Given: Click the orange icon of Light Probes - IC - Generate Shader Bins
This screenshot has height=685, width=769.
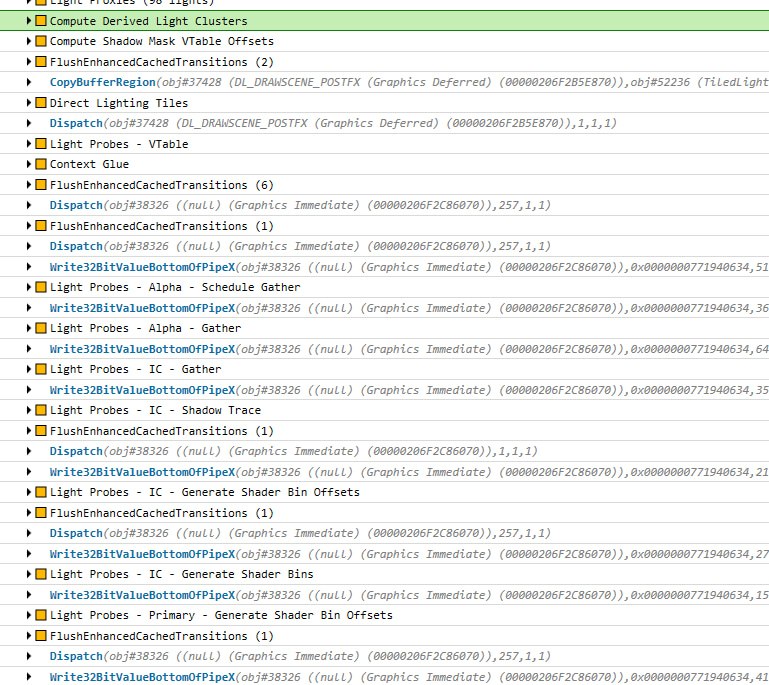Looking at the screenshot, I should (41, 574).
